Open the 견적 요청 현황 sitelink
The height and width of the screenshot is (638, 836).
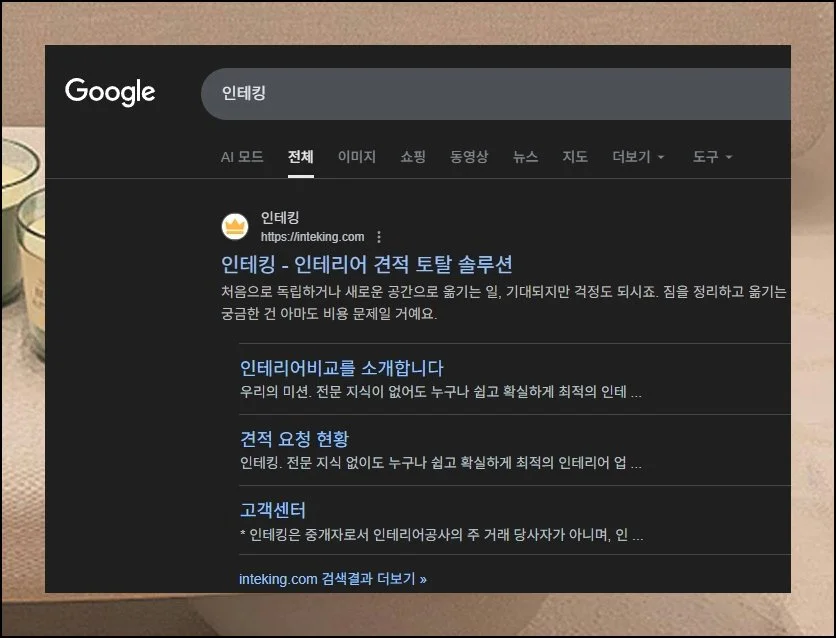tap(294, 439)
